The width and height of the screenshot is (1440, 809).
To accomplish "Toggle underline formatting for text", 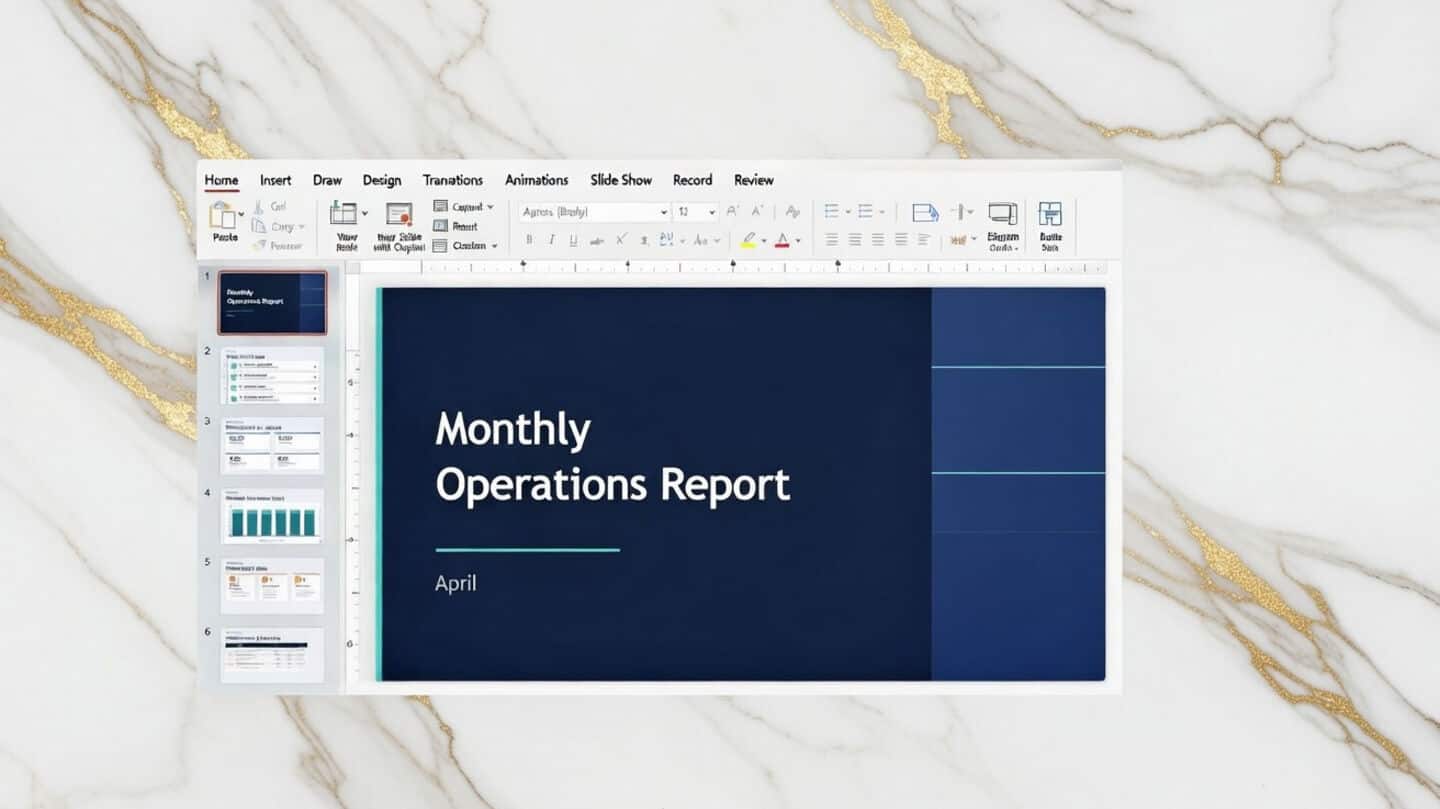I will (573, 240).
